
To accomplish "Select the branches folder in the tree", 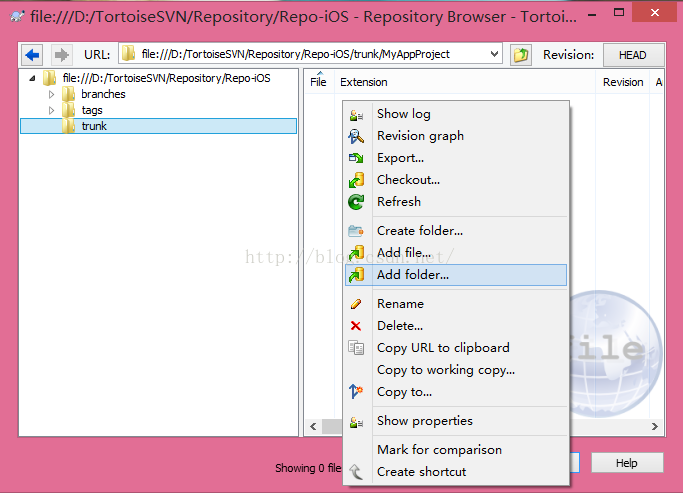I will point(103,94).
